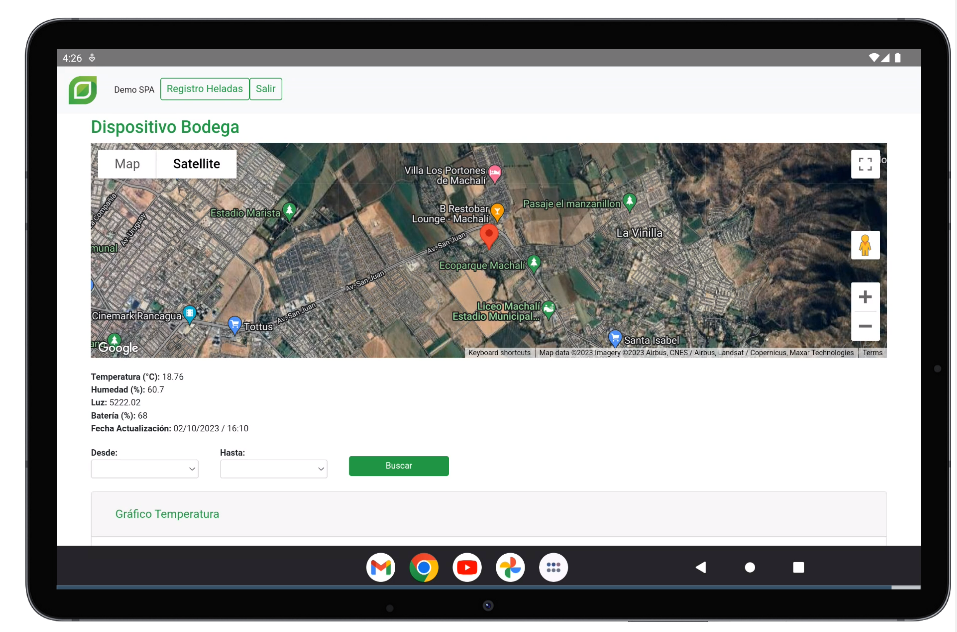957x632 pixels.
Task: Click Pasaje el manzanillon park marker
Action: pos(629,201)
